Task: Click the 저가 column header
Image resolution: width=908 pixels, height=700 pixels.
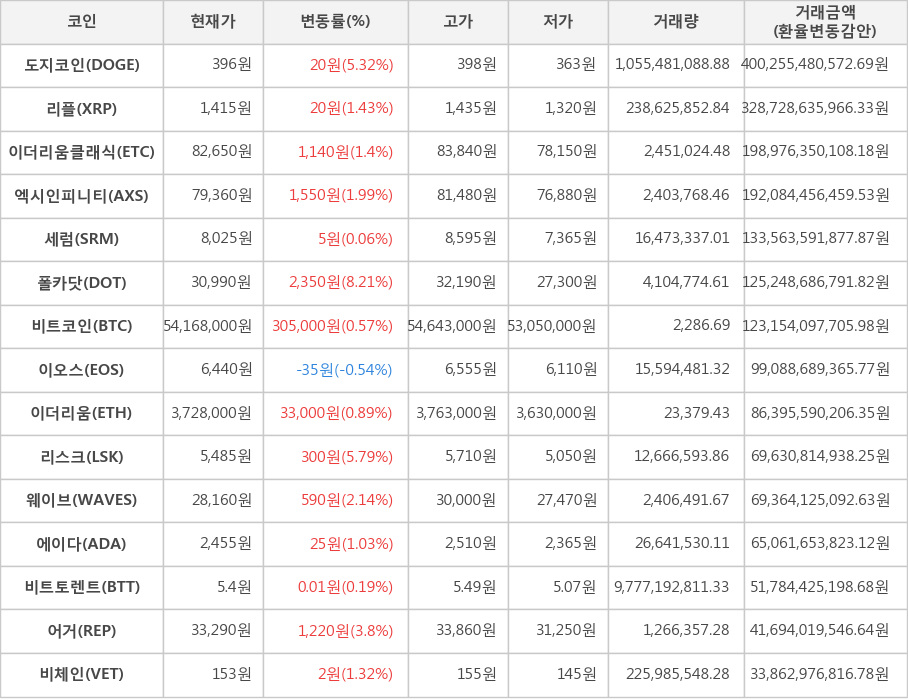Action: click(x=558, y=22)
